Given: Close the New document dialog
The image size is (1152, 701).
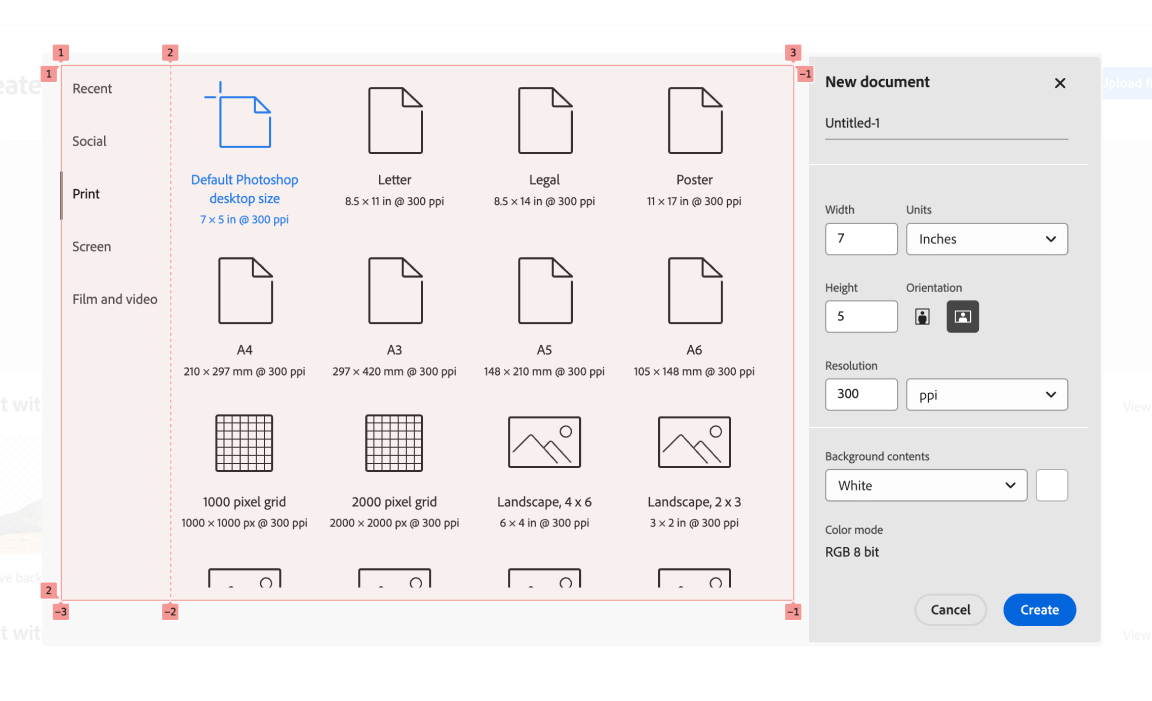Looking at the screenshot, I should 1060,83.
